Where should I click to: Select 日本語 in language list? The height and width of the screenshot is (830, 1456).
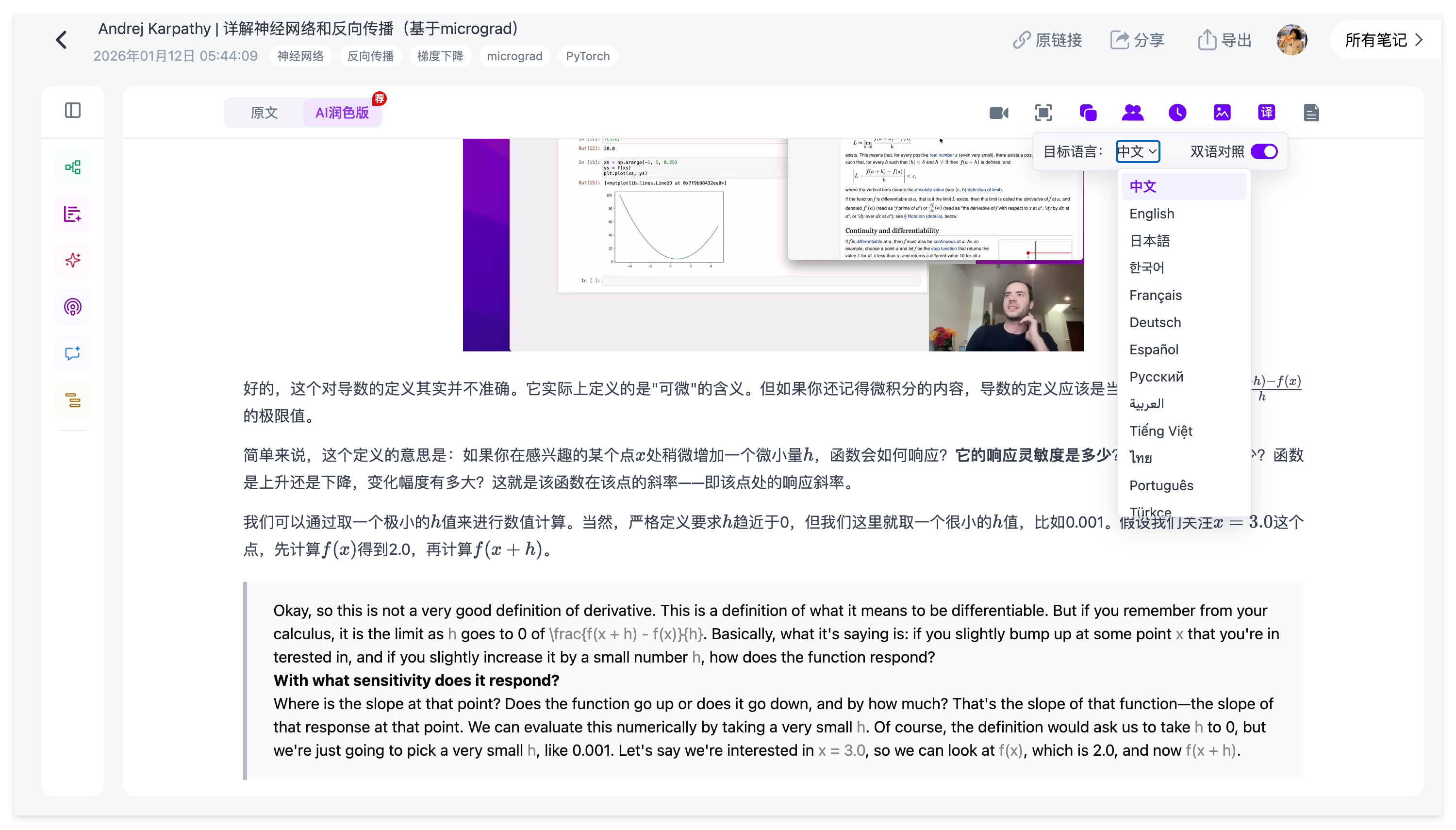click(x=1184, y=241)
